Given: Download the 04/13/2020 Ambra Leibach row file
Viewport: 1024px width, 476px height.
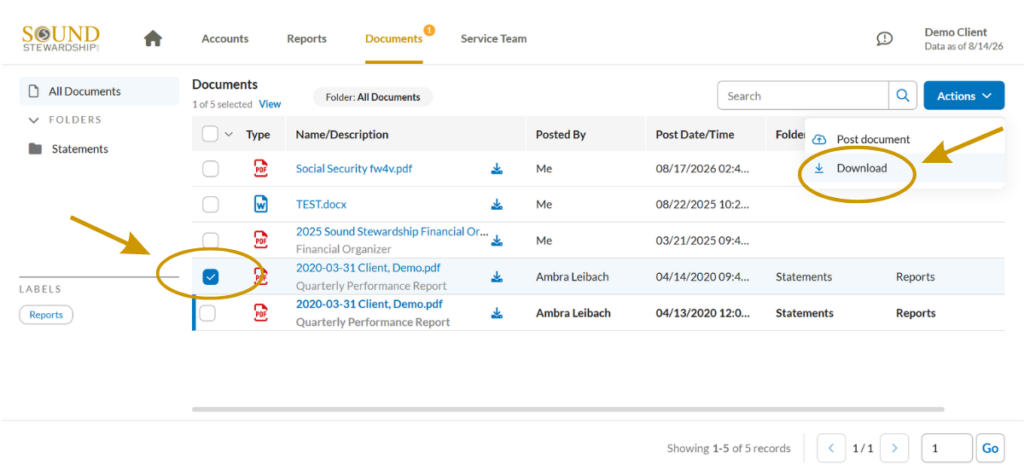Looking at the screenshot, I should click(497, 313).
